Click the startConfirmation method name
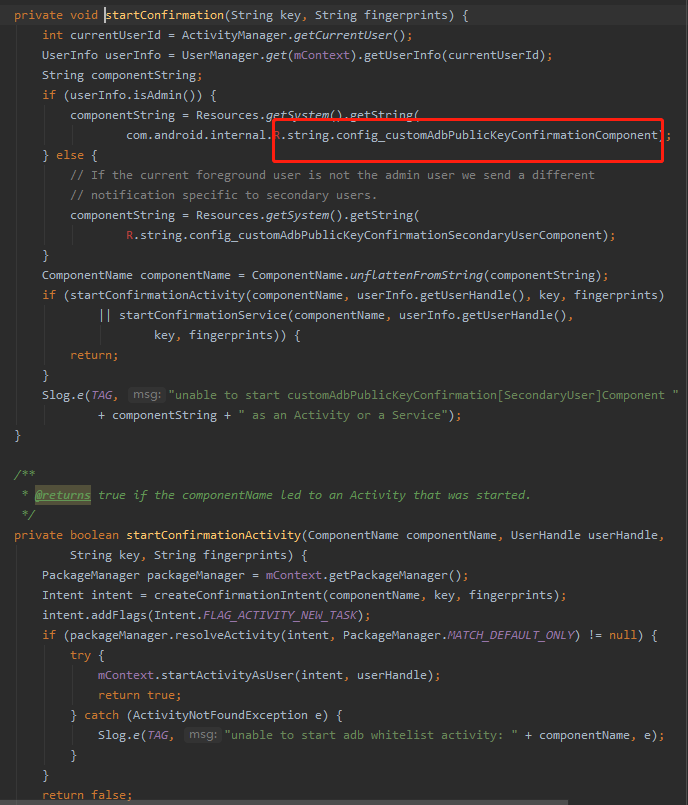 point(165,15)
